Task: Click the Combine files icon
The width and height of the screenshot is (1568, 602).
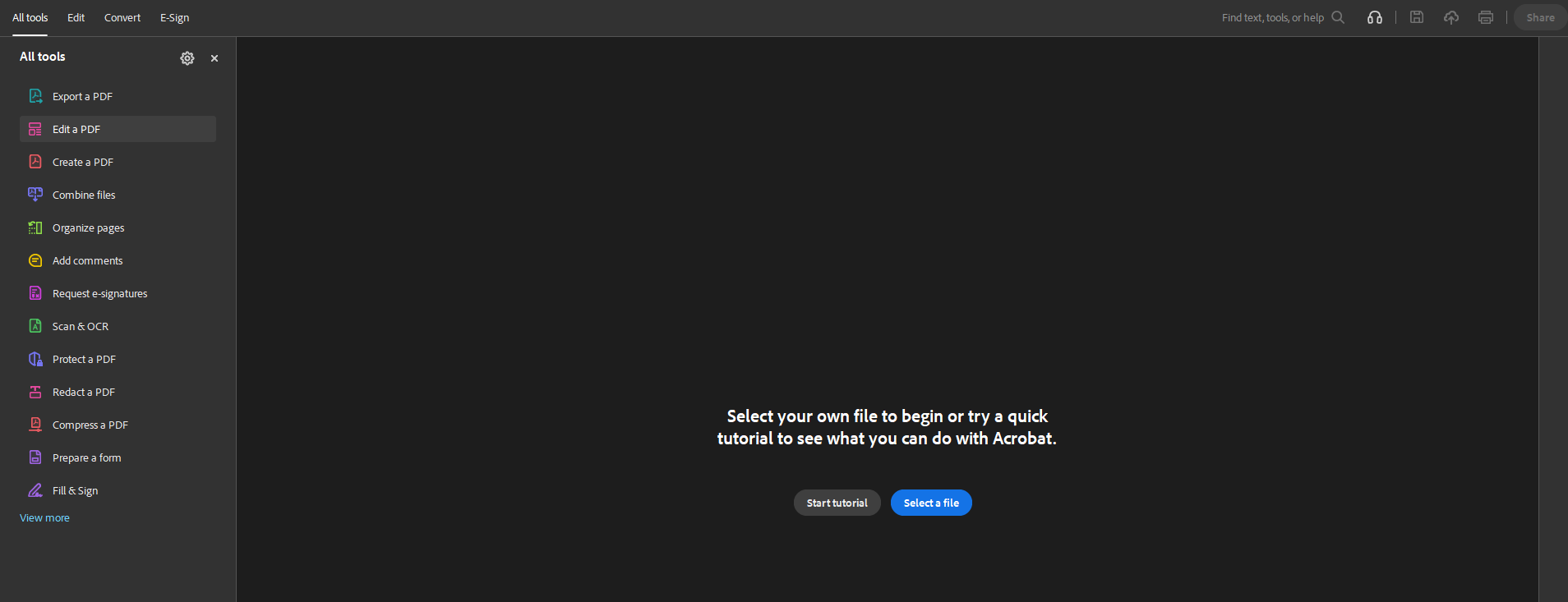Action: click(x=35, y=195)
